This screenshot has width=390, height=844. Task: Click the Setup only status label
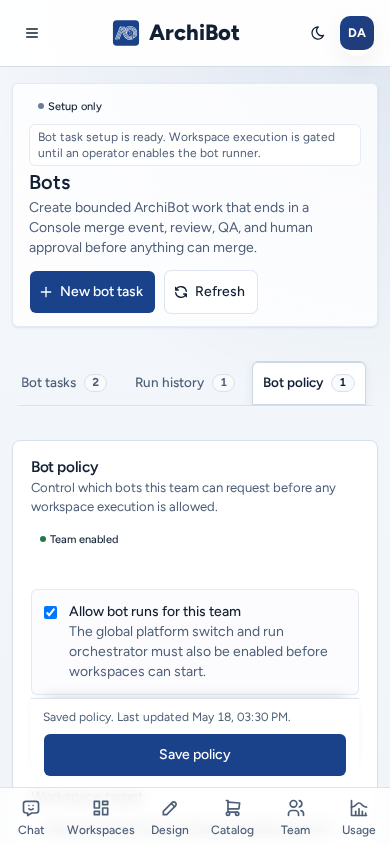(x=70, y=107)
